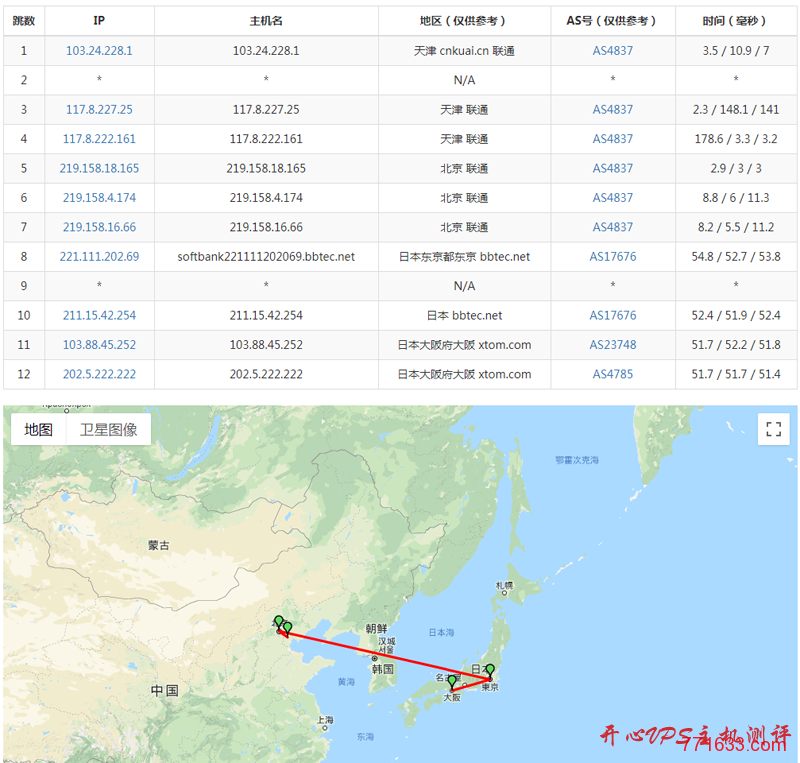Open the IP link 211.15.42.254

pyautogui.click(x=99, y=315)
